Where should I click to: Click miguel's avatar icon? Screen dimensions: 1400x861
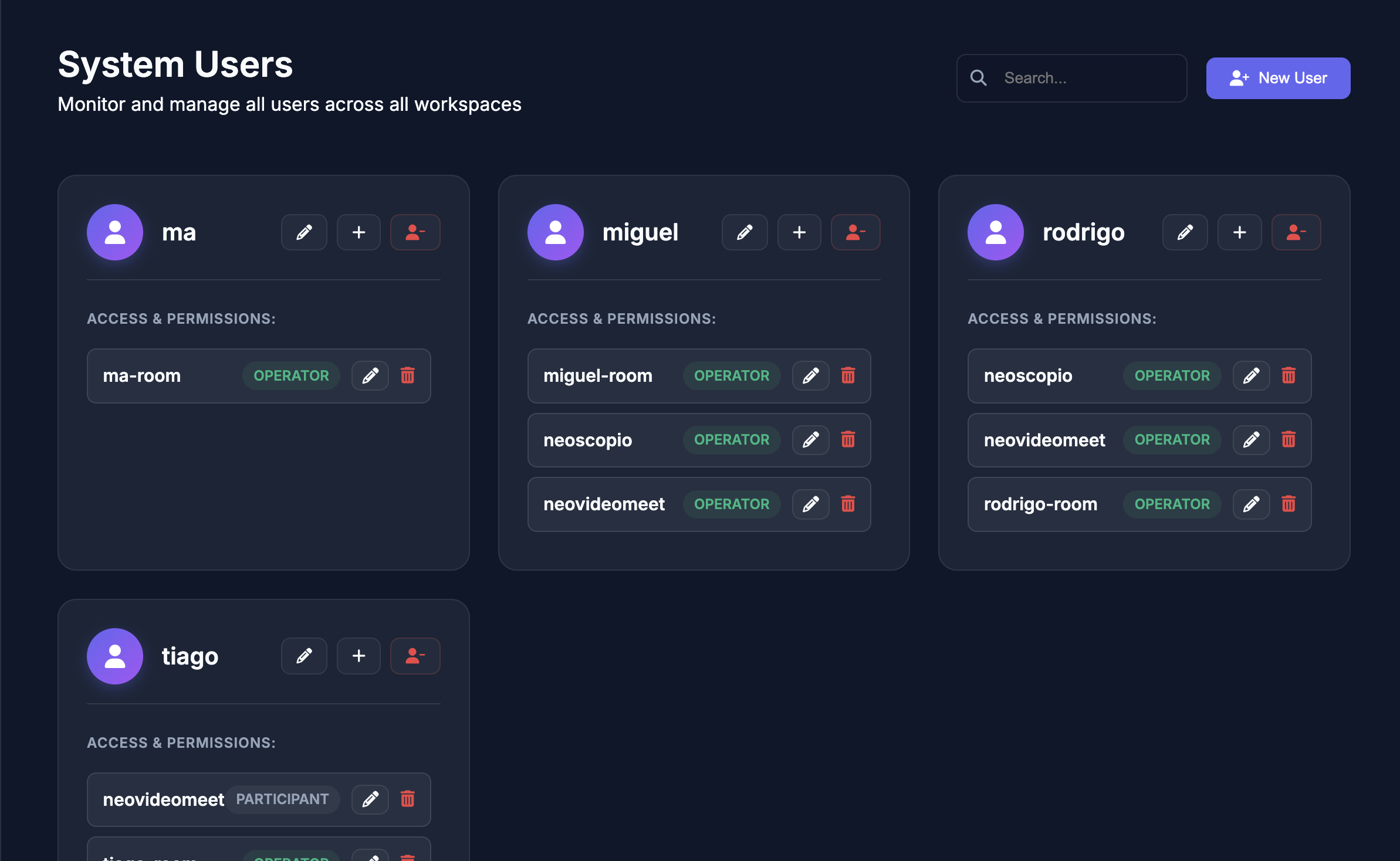pos(556,232)
